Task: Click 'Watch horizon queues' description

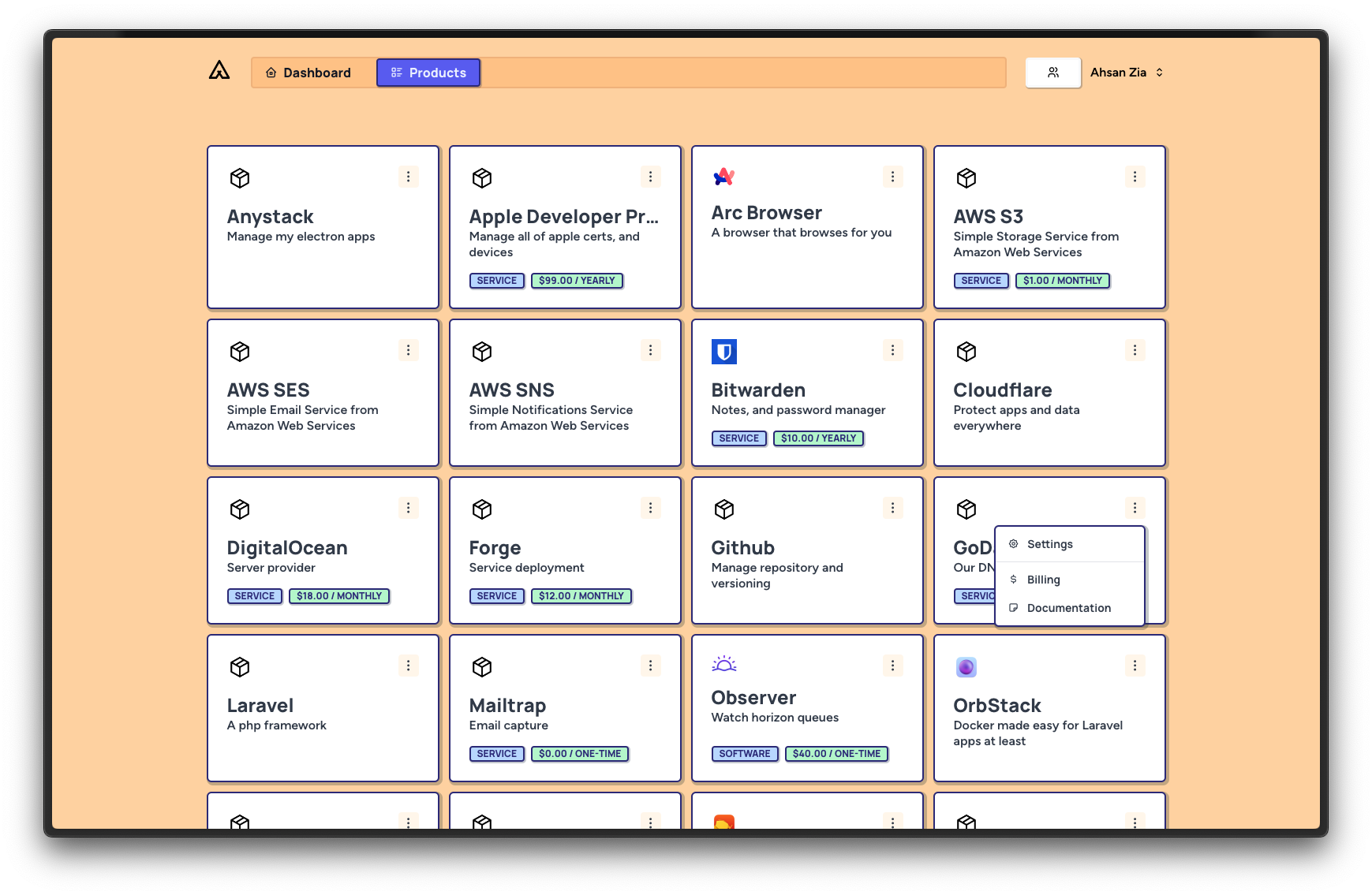Action: coord(775,718)
